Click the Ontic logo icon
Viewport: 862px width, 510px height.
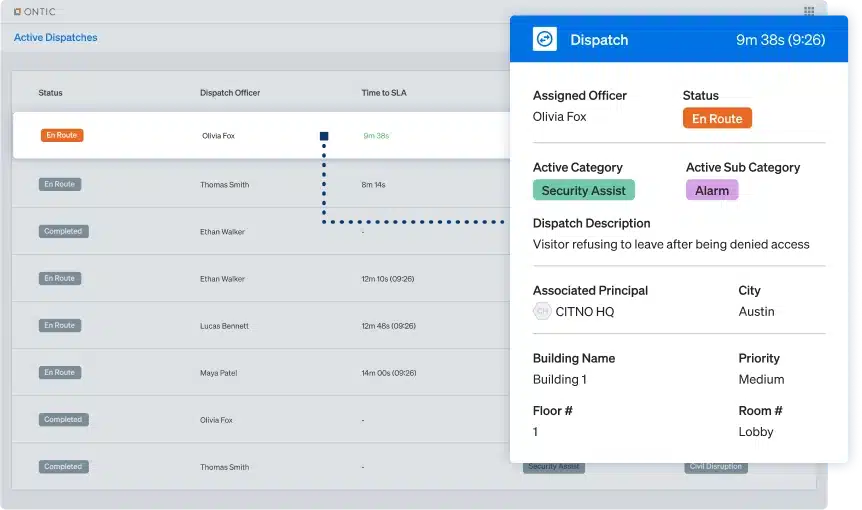[18, 12]
